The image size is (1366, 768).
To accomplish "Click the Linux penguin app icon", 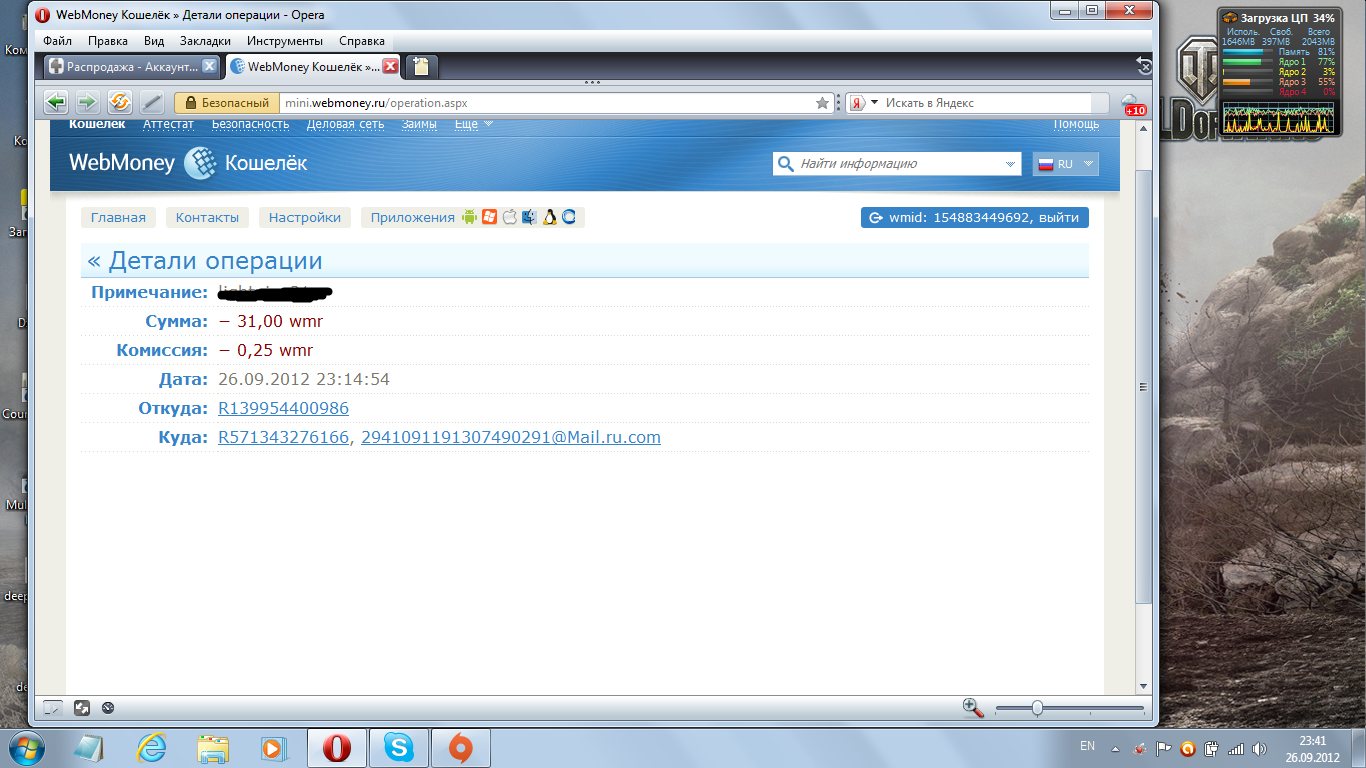I will [x=549, y=217].
